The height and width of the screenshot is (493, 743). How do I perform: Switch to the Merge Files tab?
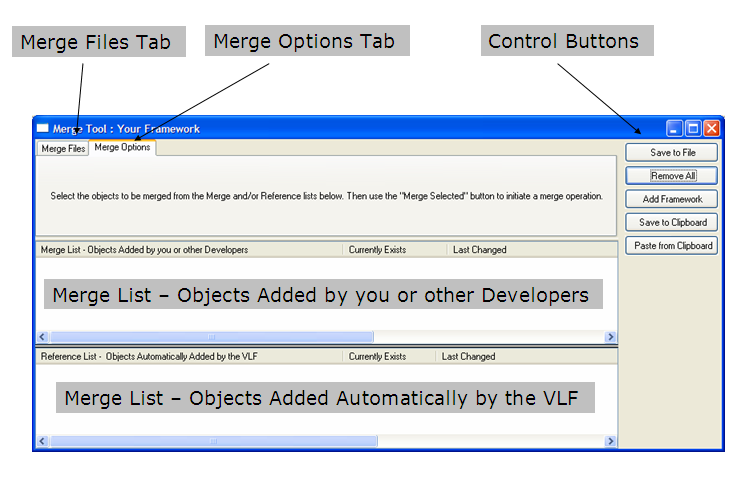click(x=62, y=149)
